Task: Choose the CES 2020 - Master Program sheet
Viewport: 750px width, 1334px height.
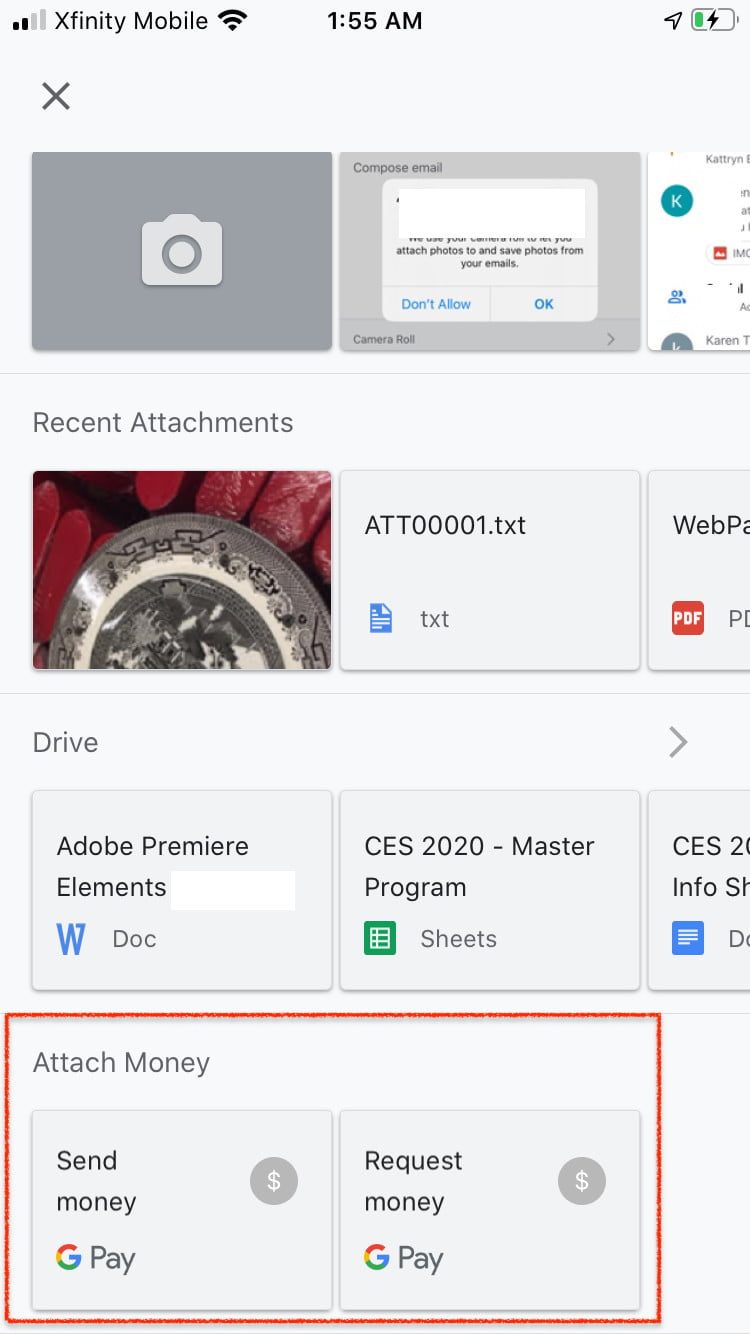Action: click(489, 890)
